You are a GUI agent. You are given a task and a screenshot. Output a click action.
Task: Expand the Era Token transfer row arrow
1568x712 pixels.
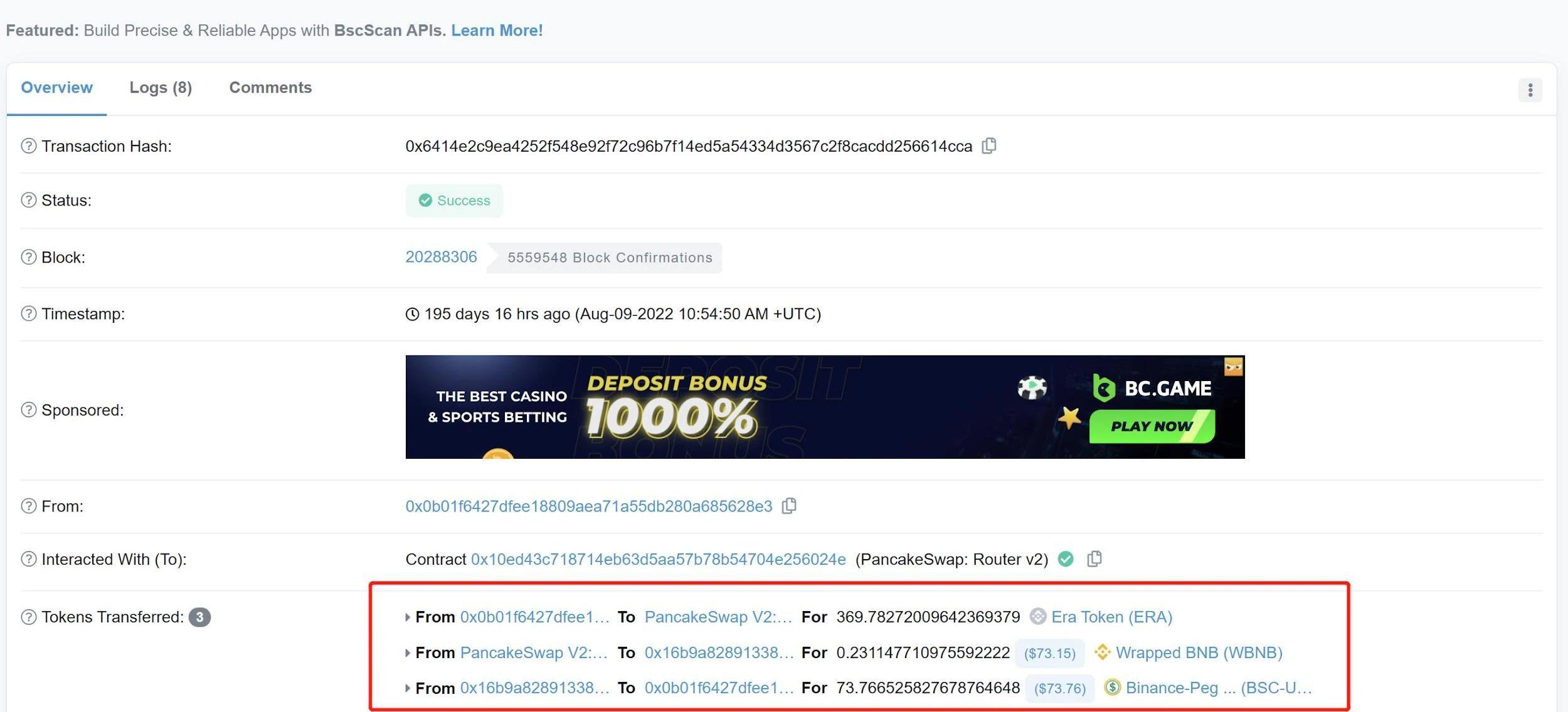408,617
